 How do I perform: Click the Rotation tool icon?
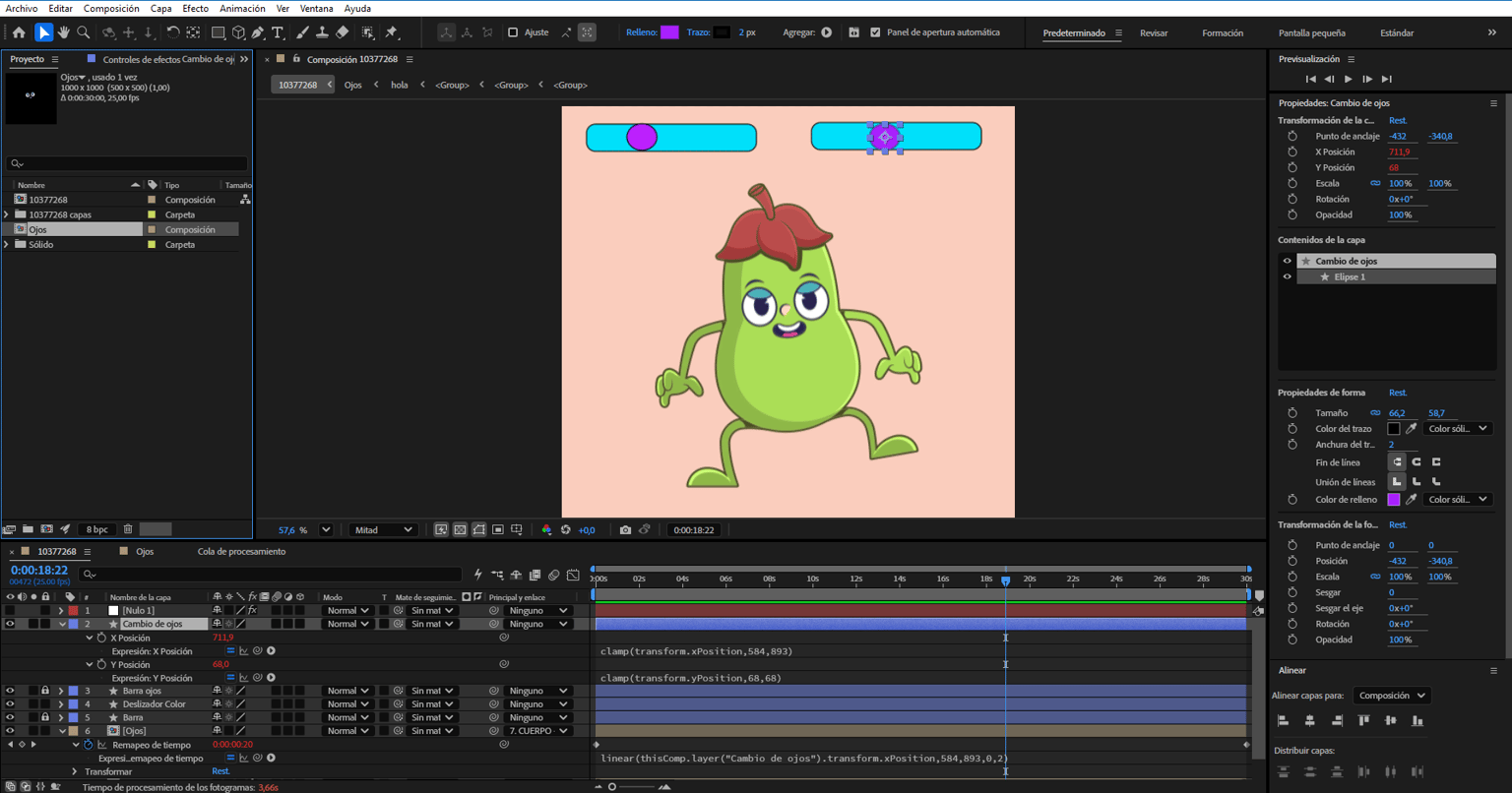[x=173, y=32]
